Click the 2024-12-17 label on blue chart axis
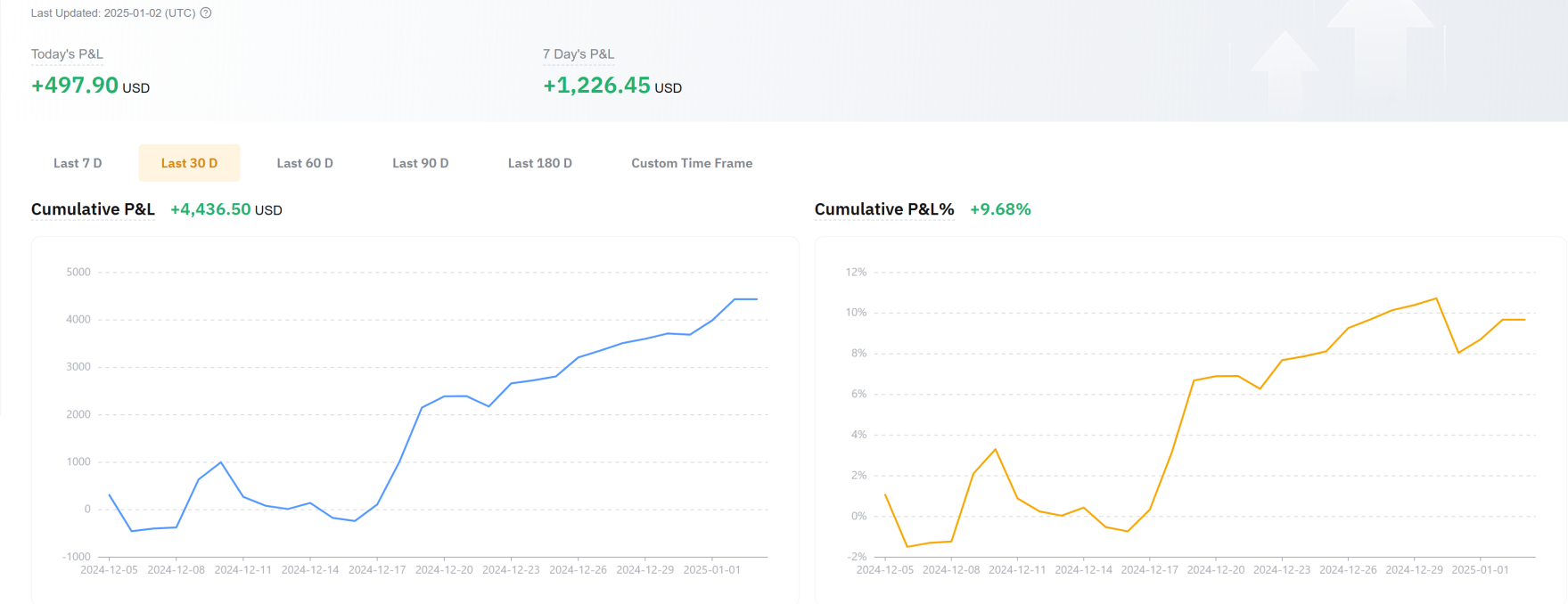Screen dimensions: 1568x604 [377, 570]
